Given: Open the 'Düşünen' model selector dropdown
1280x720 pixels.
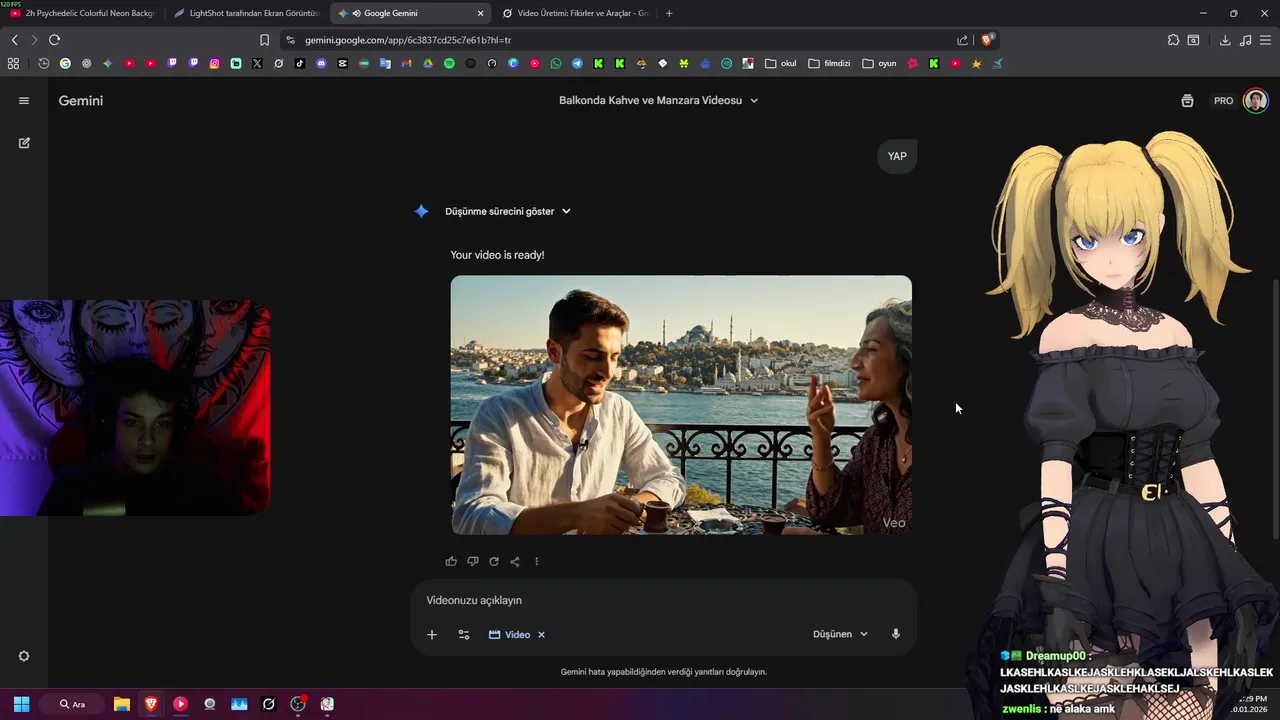Looking at the screenshot, I should (x=840, y=635).
